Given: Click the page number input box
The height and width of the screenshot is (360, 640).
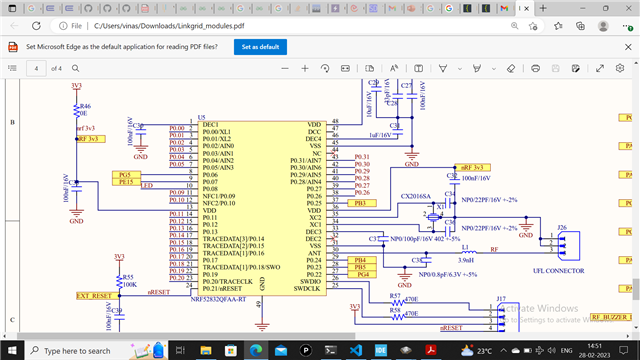Looking at the screenshot, I should pyautogui.click(x=36, y=69).
